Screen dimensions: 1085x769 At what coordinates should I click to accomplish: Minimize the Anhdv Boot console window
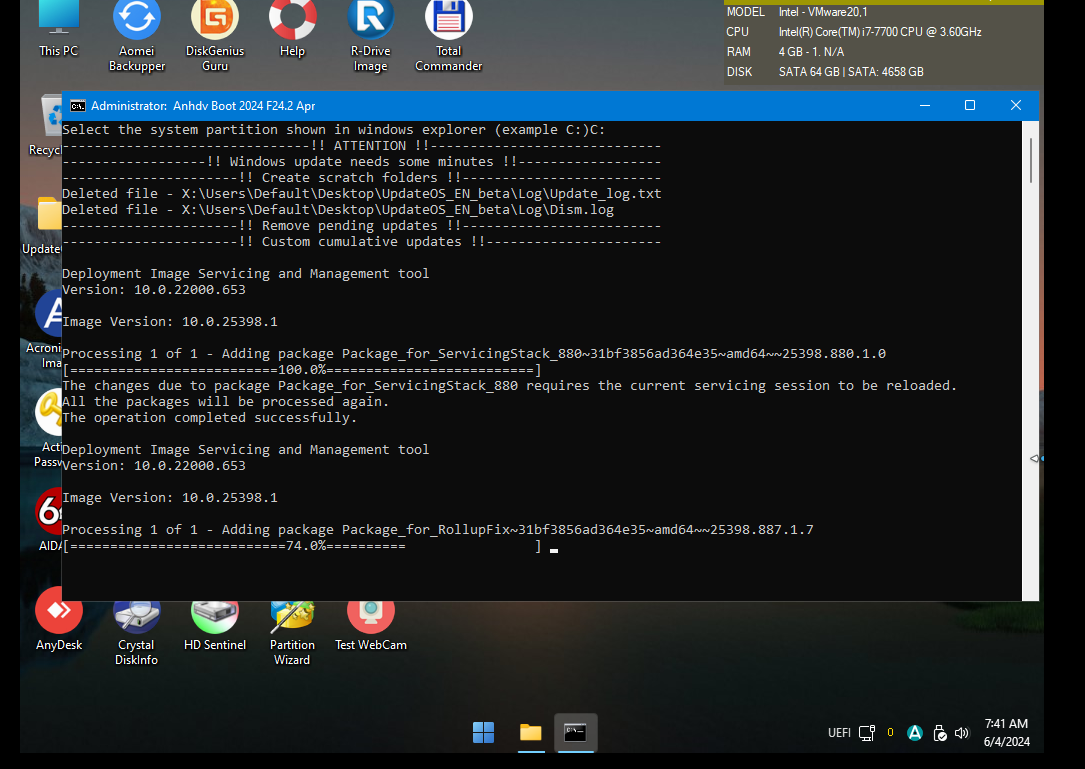pyautogui.click(x=924, y=105)
